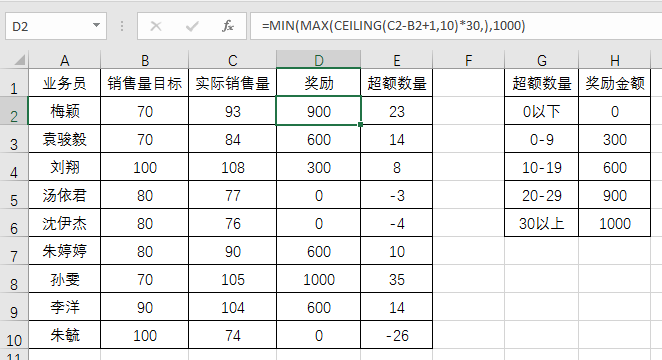Click the Select All corner triangle
The width and height of the screenshot is (662, 360).
pos(20,60)
